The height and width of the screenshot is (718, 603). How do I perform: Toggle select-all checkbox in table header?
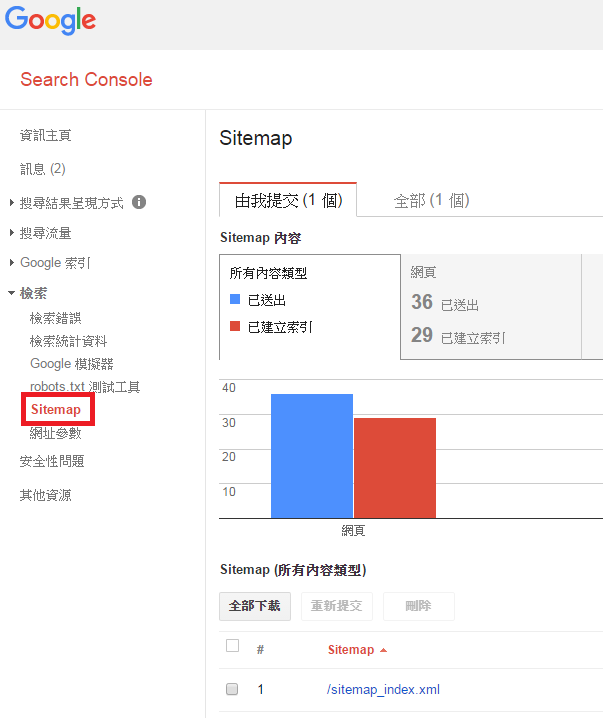pos(233,646)
